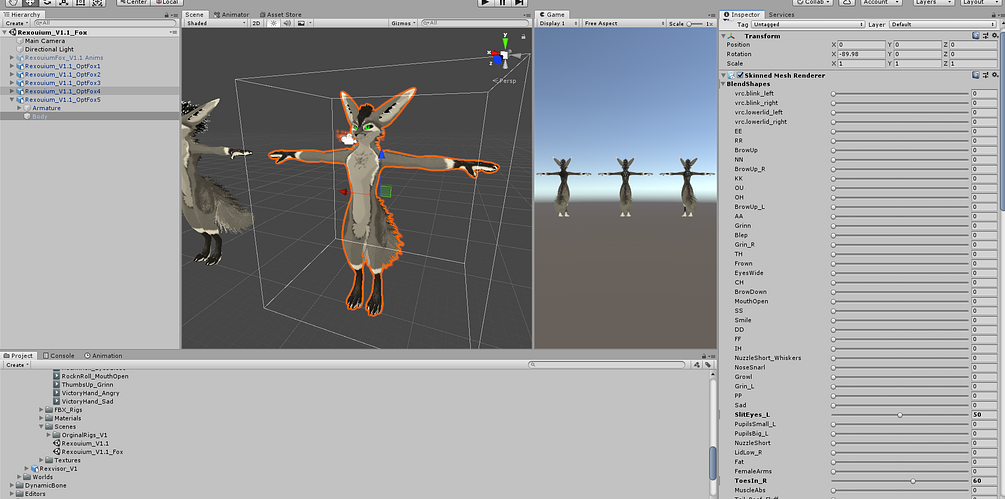
Task: Click the Project search-by-type icon
Action: pyautogui.click(x=697, y=364)
